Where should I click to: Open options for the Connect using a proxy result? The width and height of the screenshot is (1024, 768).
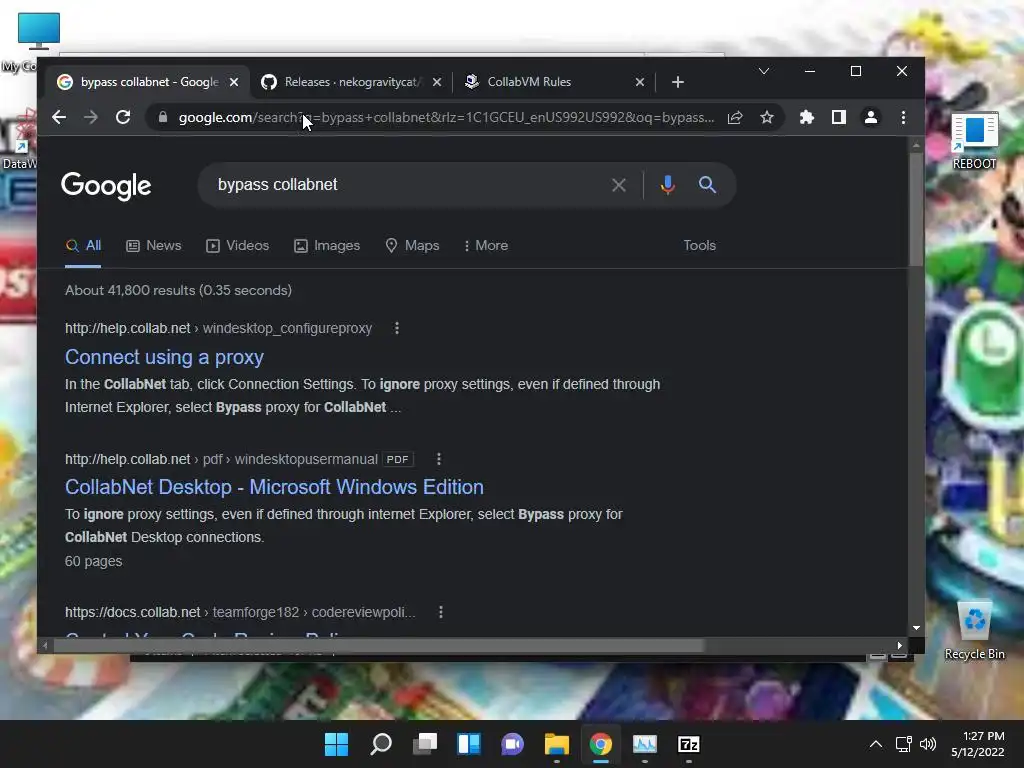pos(397,328)
